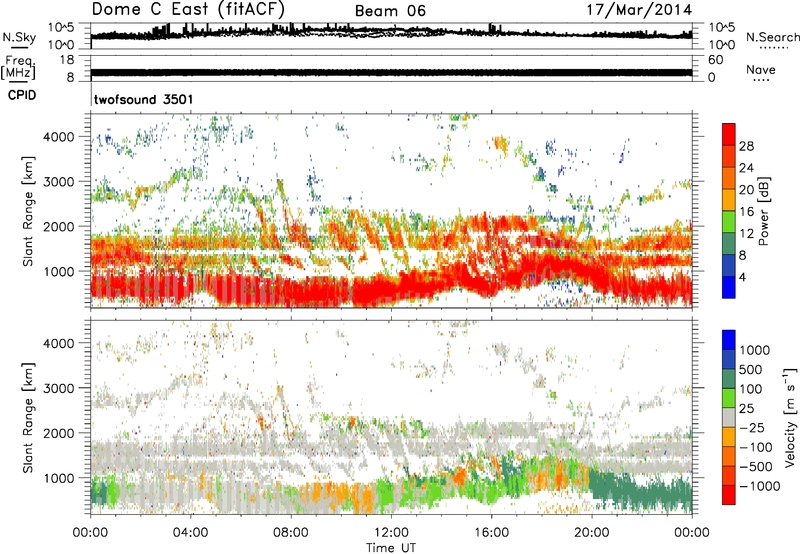Click the frequency band in the Freq panel

click(x=391, y=72)
